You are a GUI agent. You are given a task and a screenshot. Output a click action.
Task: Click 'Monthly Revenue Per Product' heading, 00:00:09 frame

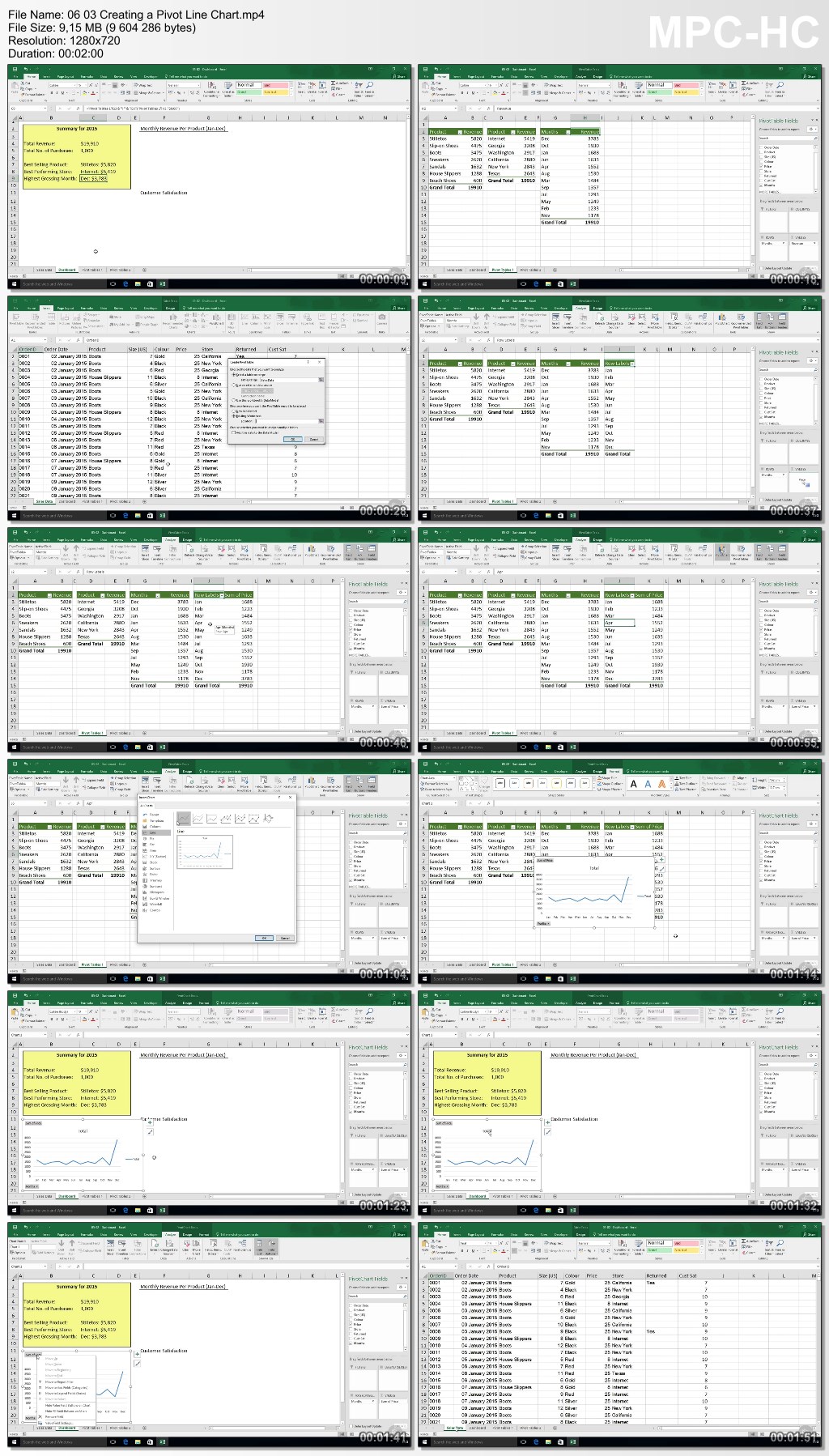pyautogui.click(x=183, y=128)
